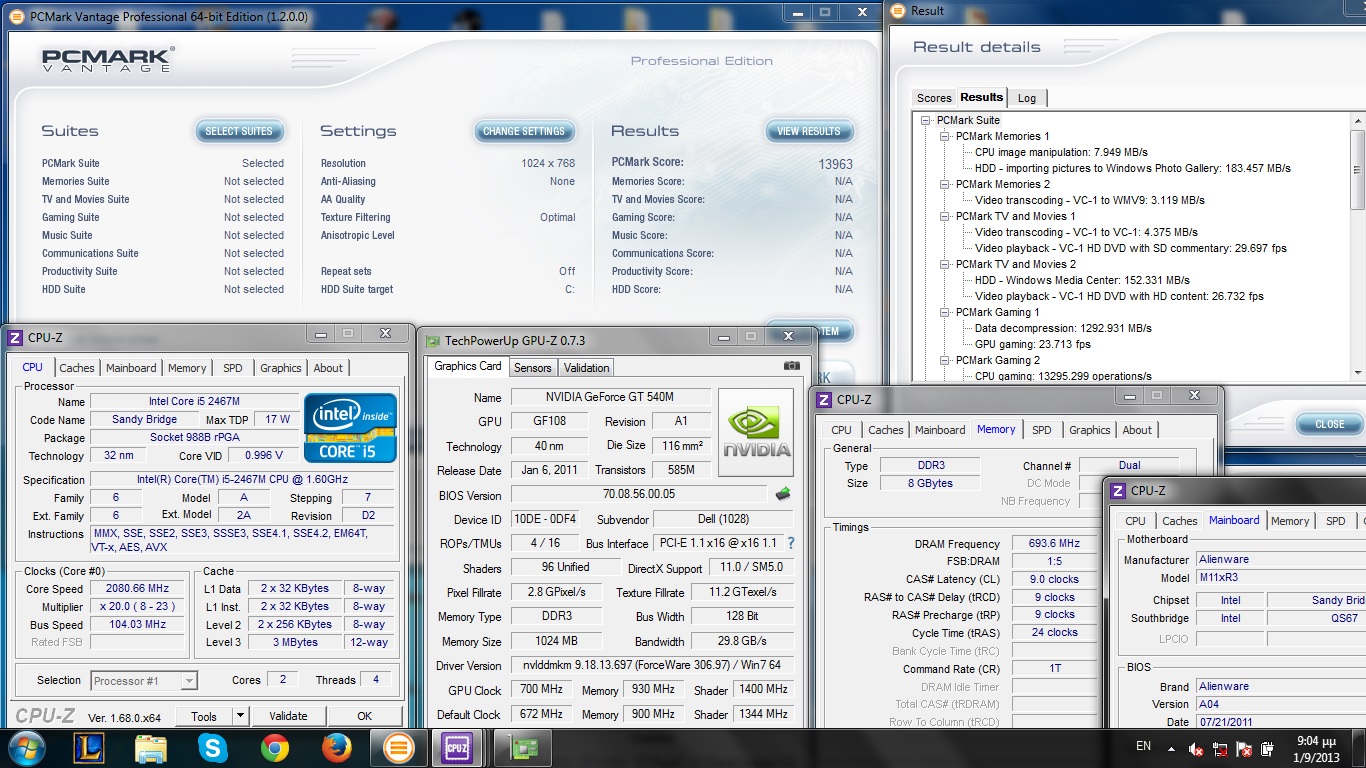Click title bar icon of CPU-Z Memory window
Image resolution: width=1366 pixels, height=768 pixels.
[x=824, y=400]
